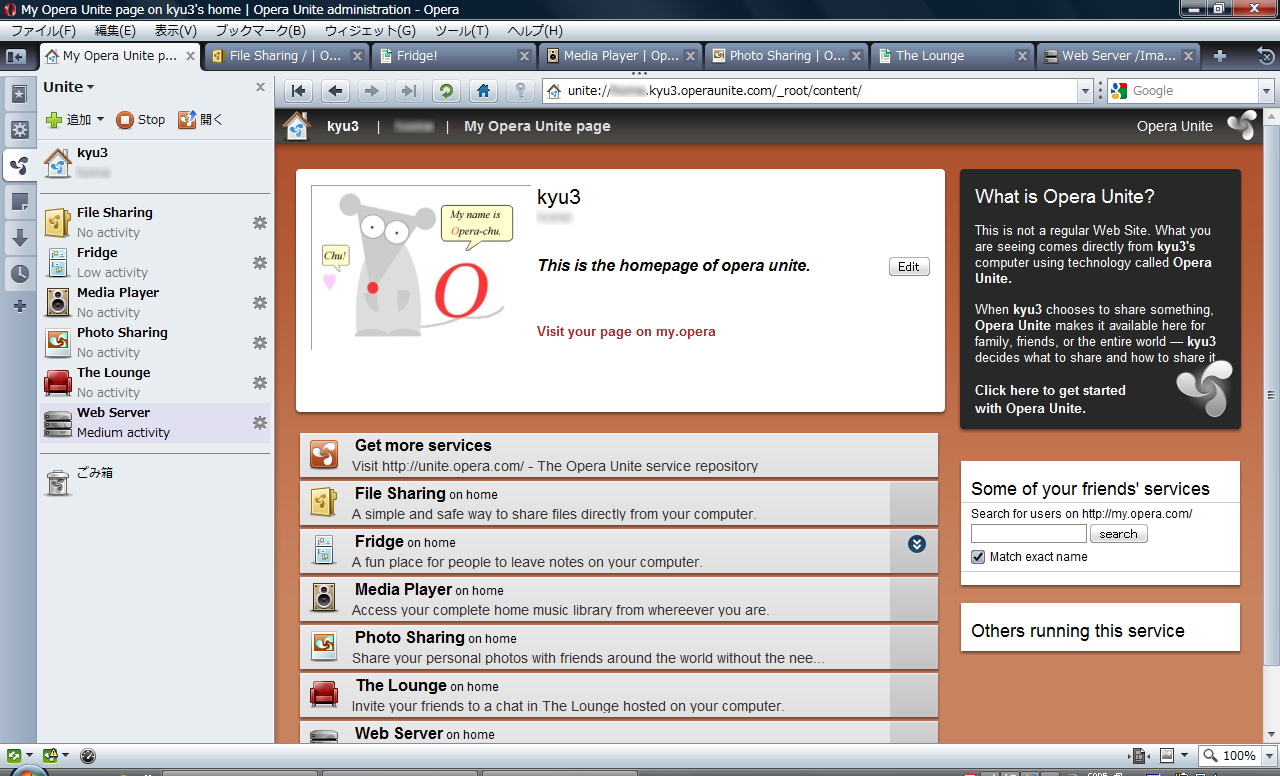Viewport: 1280px width, 776px height.
Task: Click the search button for friends
Action: 1118,534
